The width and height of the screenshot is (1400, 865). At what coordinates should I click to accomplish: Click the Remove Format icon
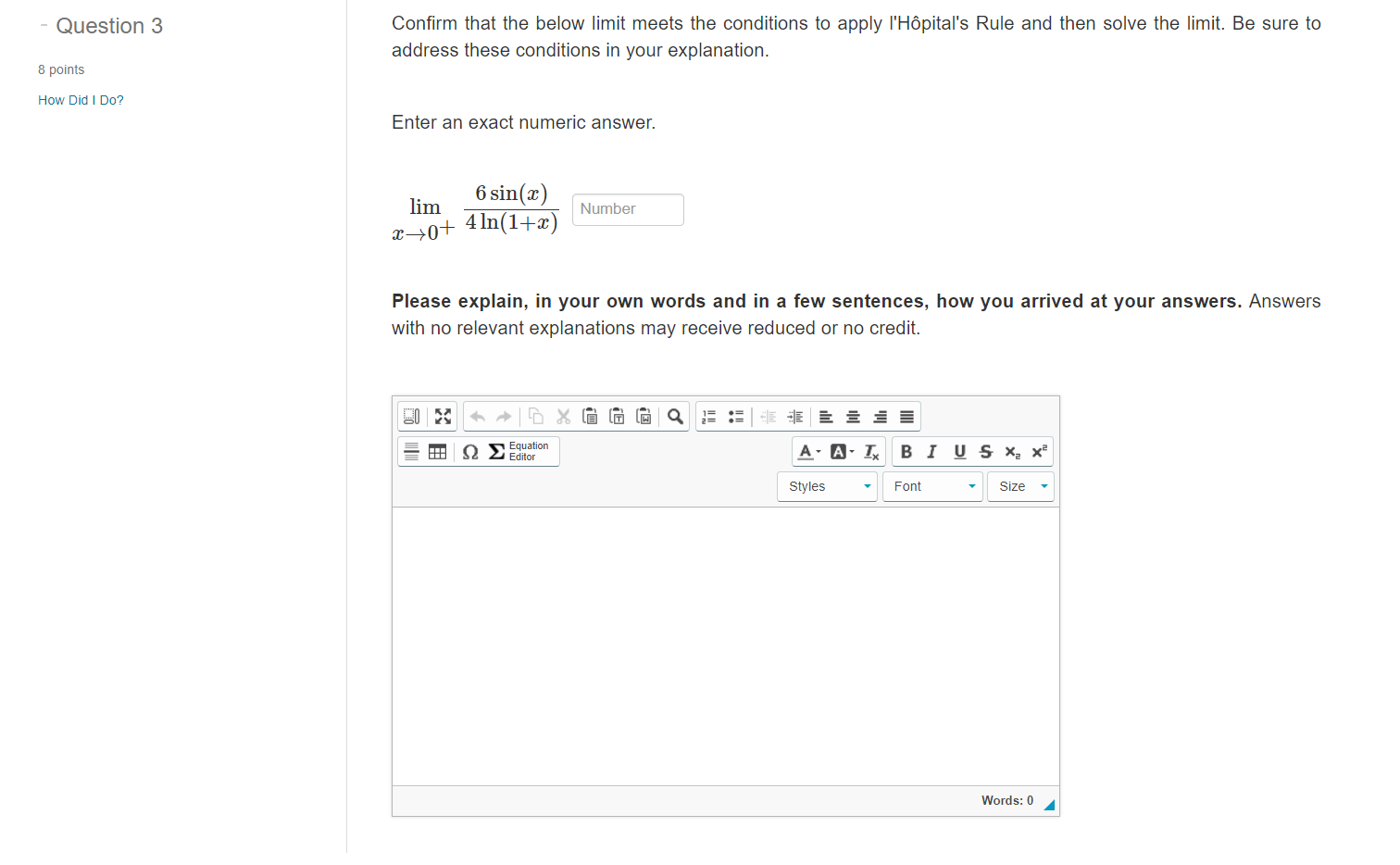[870, 451]
